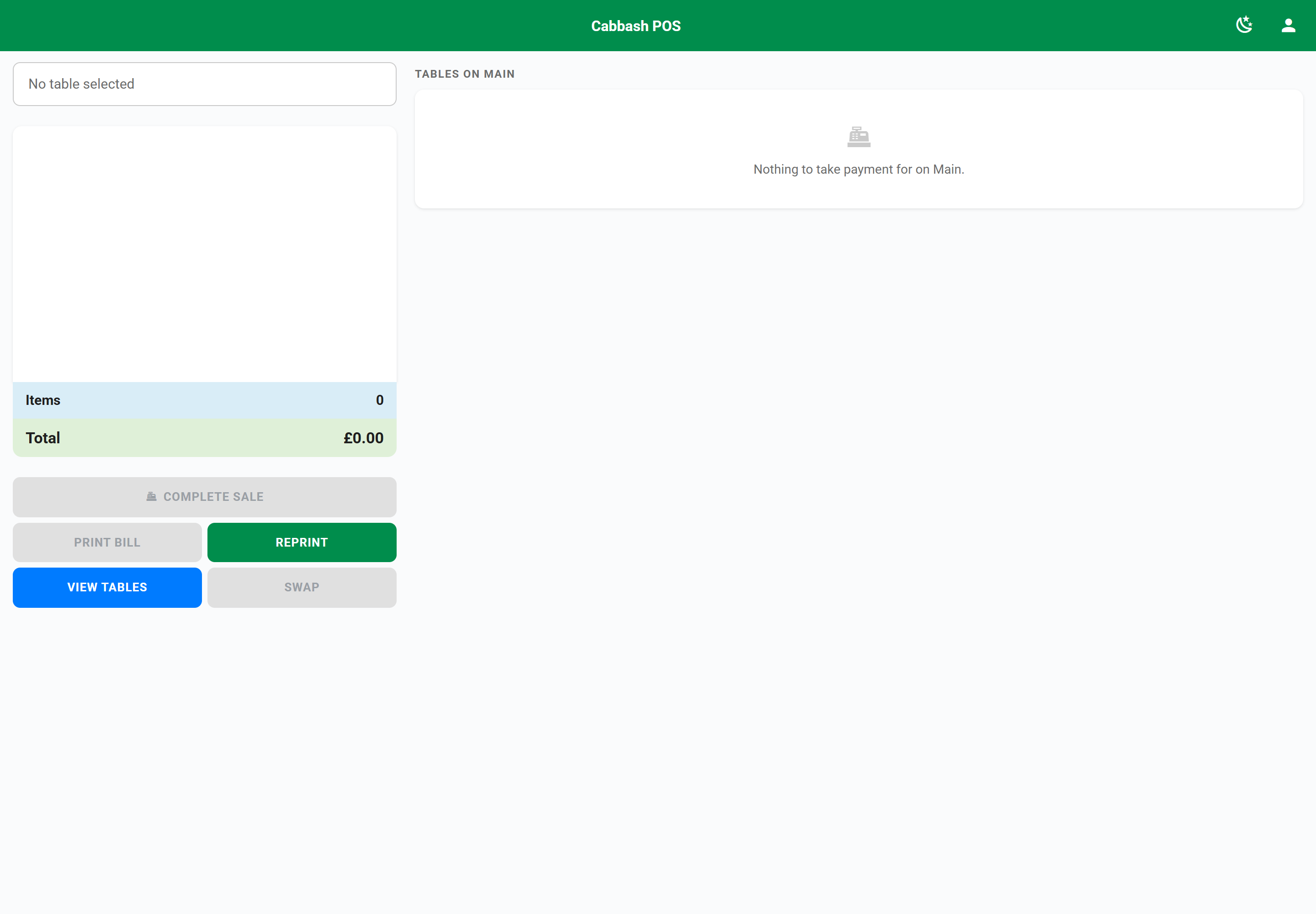
Task: Click the Print Bill button
Action: (x=107, y=542)
